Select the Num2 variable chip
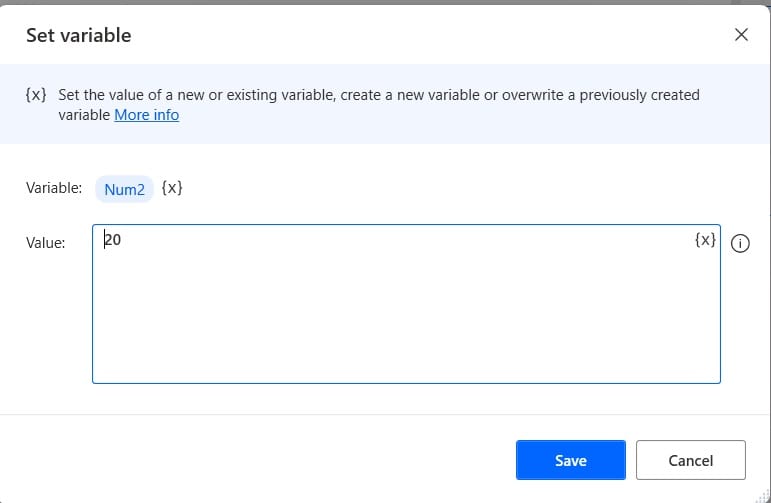Image resolution: width=771 pixels, height=503 pixels. click(124, 189)
